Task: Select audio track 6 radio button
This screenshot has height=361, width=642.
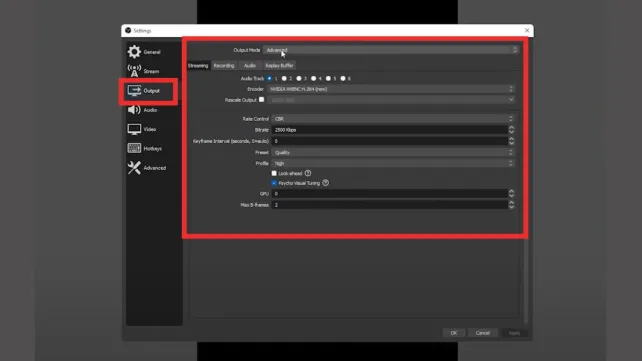Action: point(343,78)
